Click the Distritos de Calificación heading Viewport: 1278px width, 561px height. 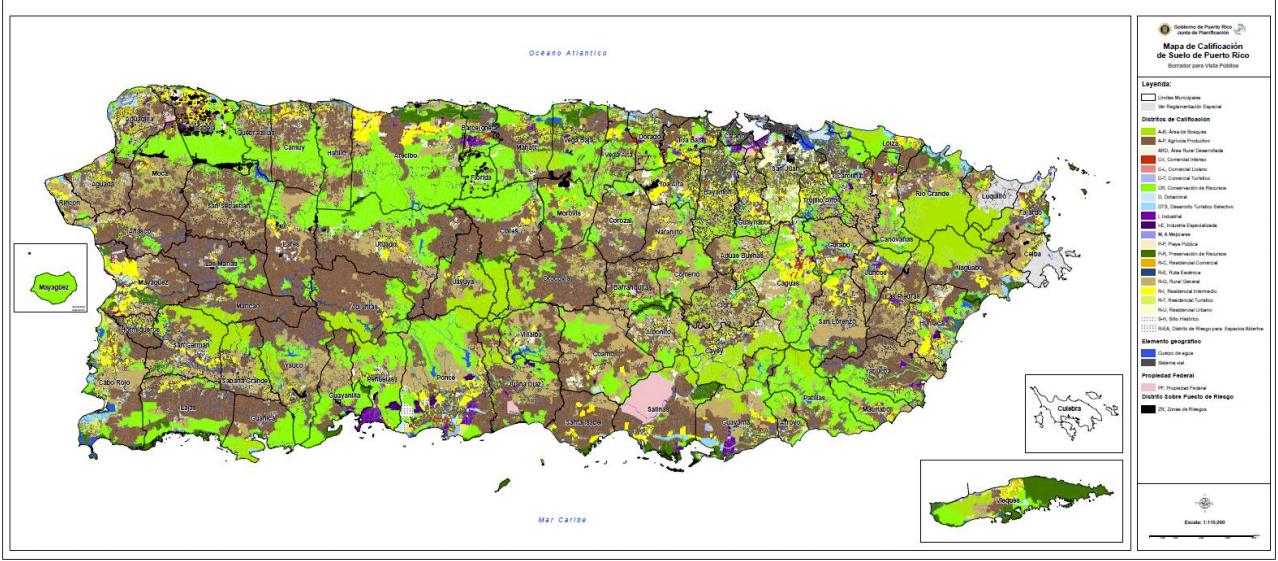(x=1175, y=120)
